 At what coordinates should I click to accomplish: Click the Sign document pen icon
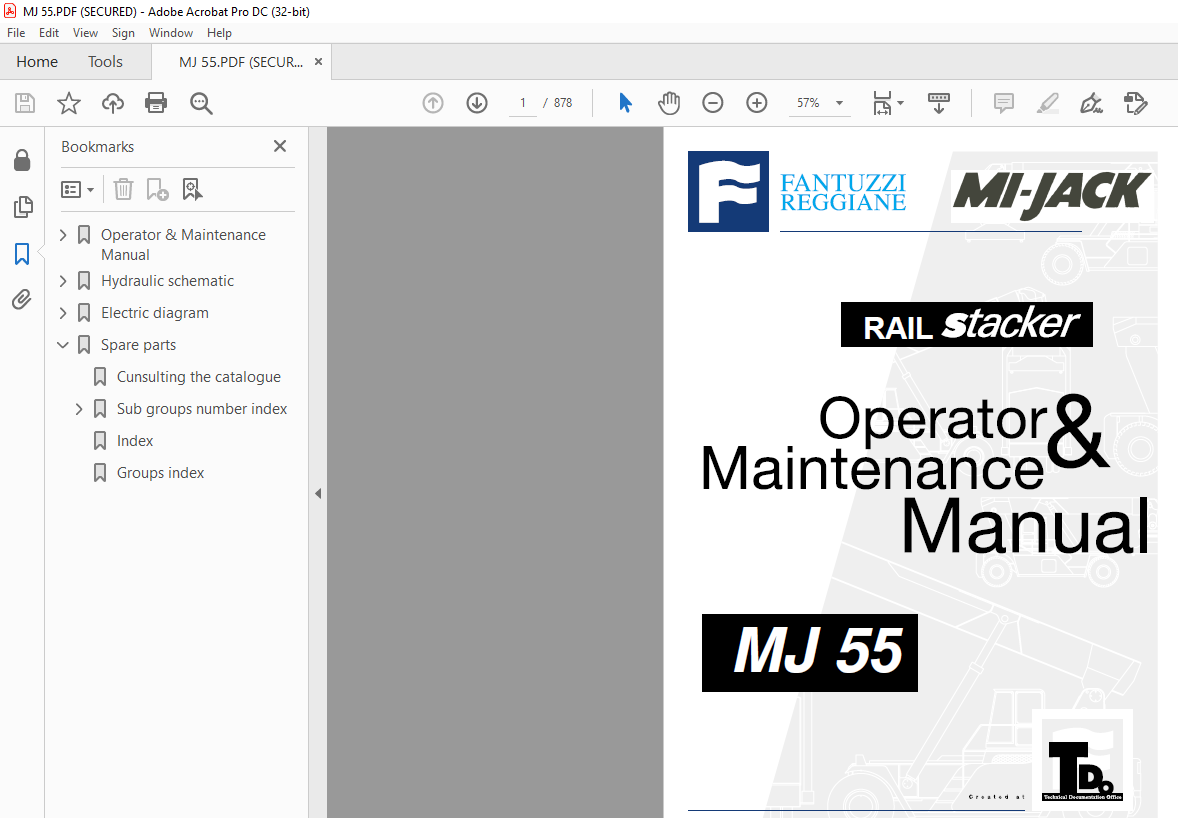(1091, 103)
